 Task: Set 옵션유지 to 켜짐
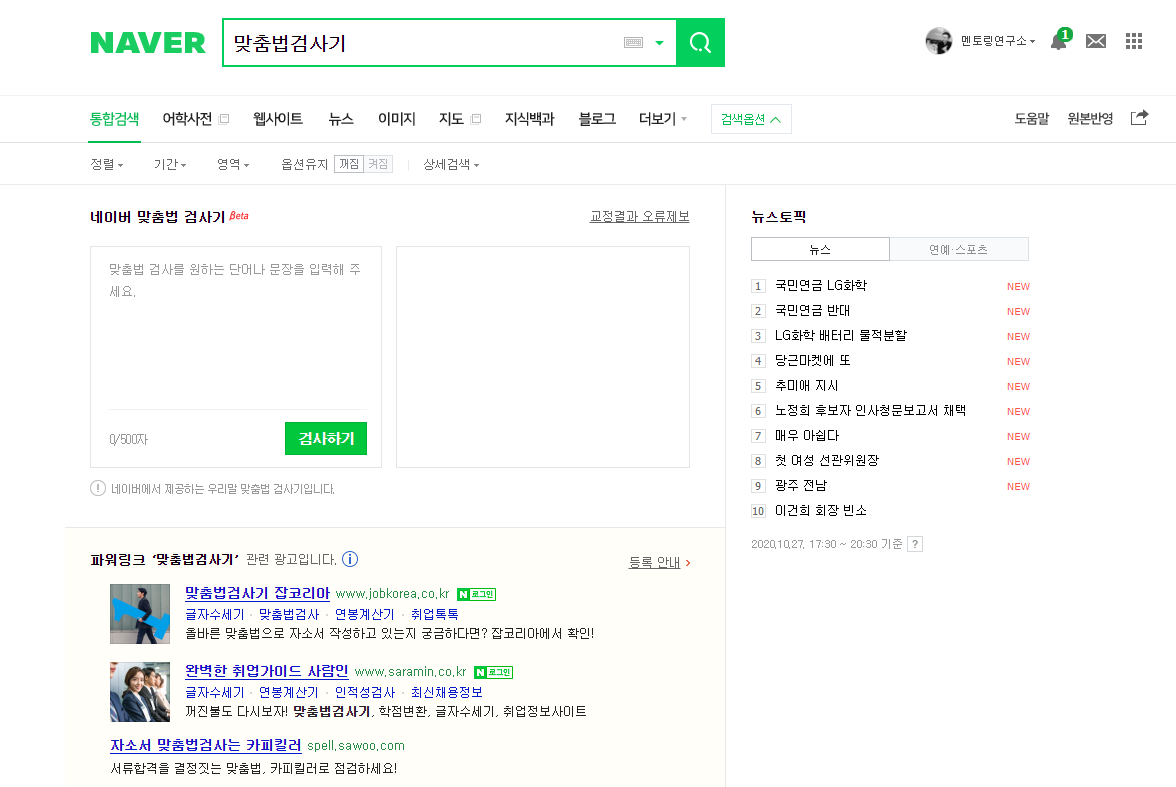point(378,164)
